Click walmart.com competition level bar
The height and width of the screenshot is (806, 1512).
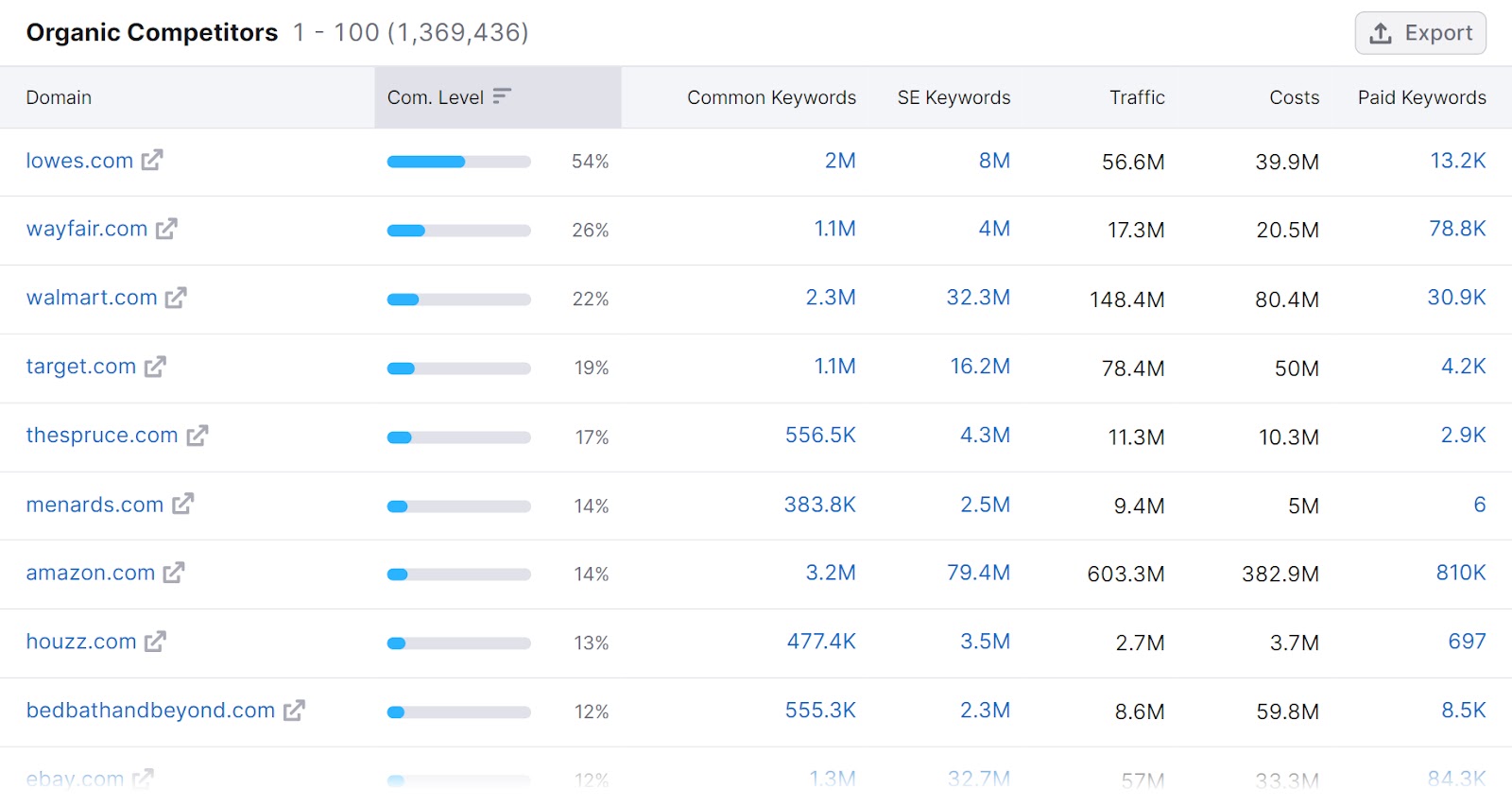(x=458, y=300)
